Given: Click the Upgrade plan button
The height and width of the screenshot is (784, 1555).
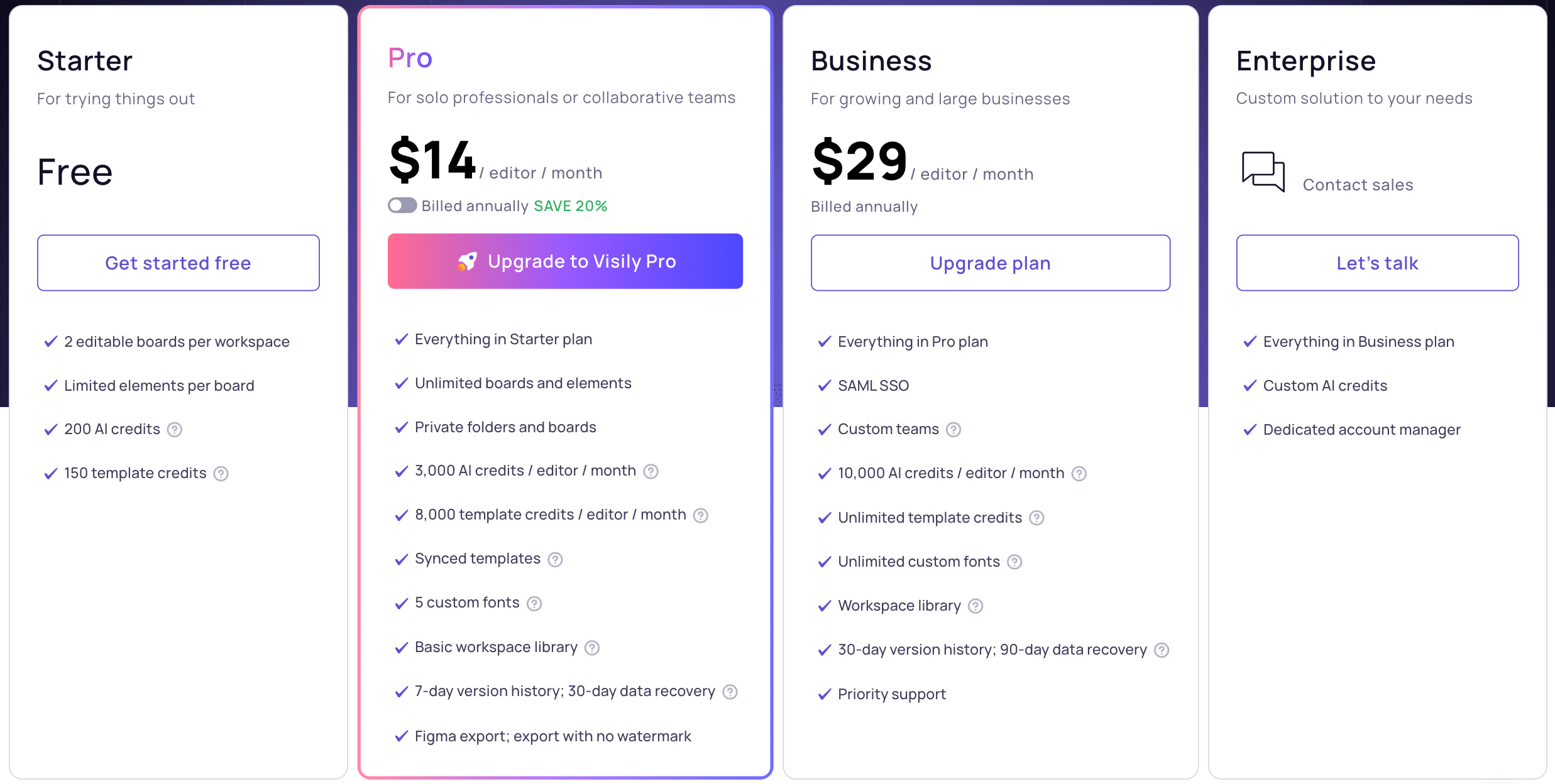Looking at the screenshot, I should 991,263.
